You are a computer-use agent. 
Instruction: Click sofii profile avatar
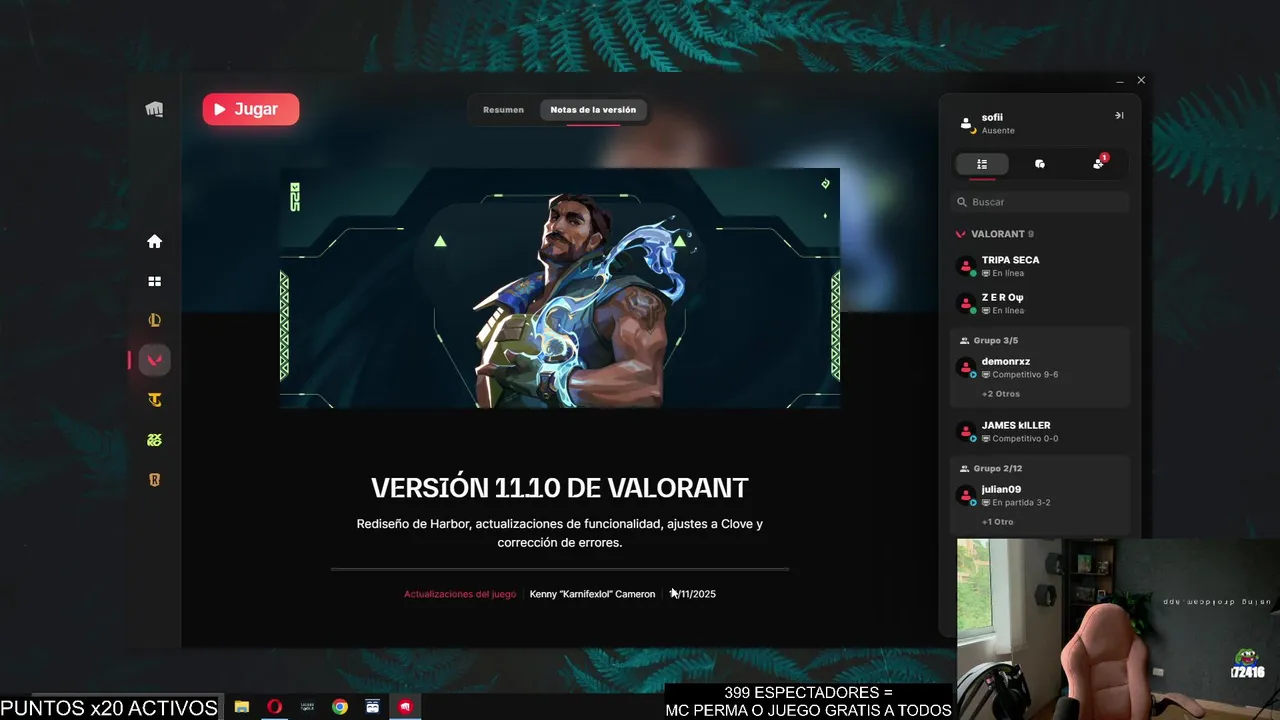[x=966, y=124]
